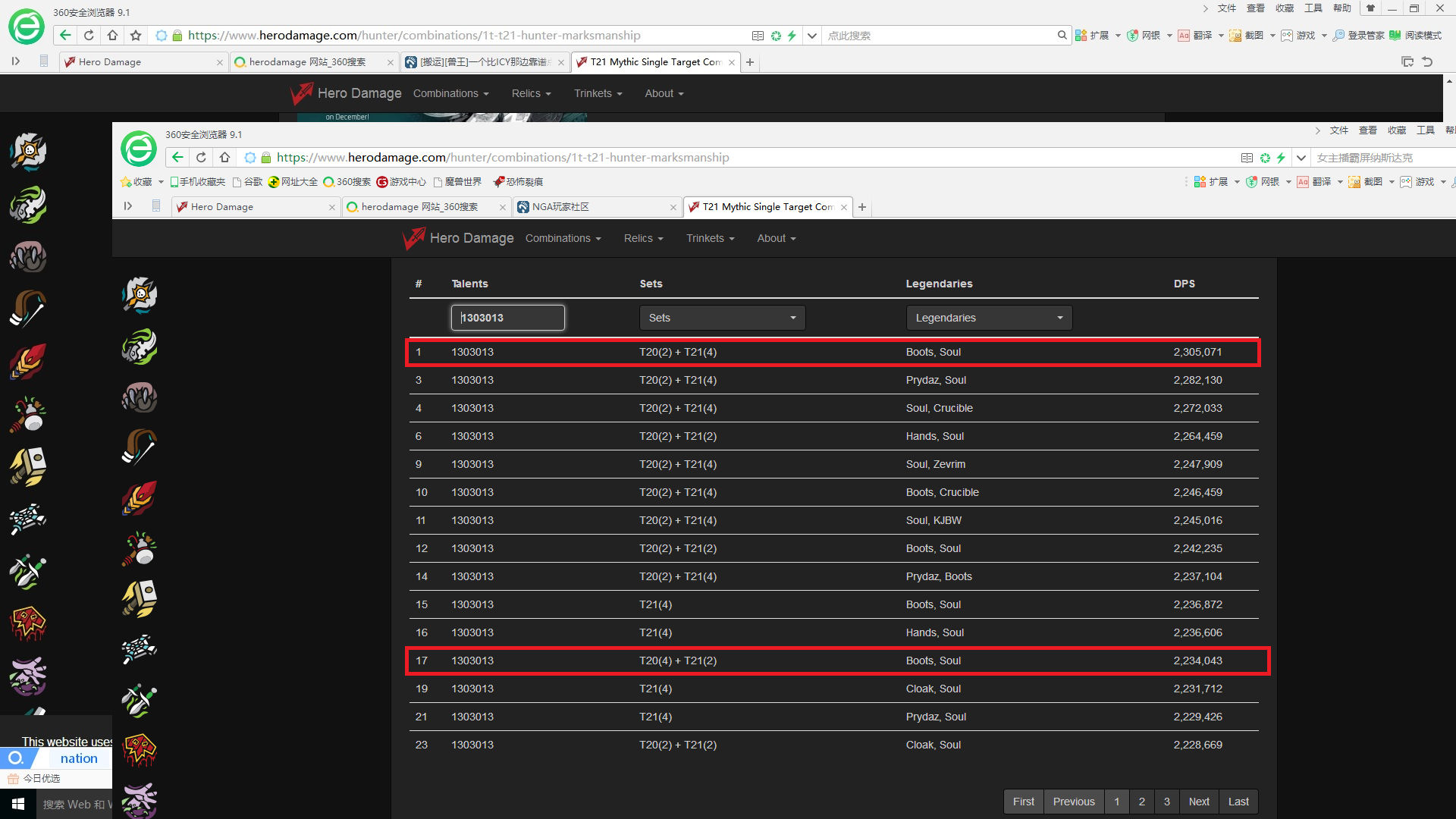Click the favorite star beside the home button
Image resolution: width=1456 pixels, height=819 pixels.
pos(136,36)
